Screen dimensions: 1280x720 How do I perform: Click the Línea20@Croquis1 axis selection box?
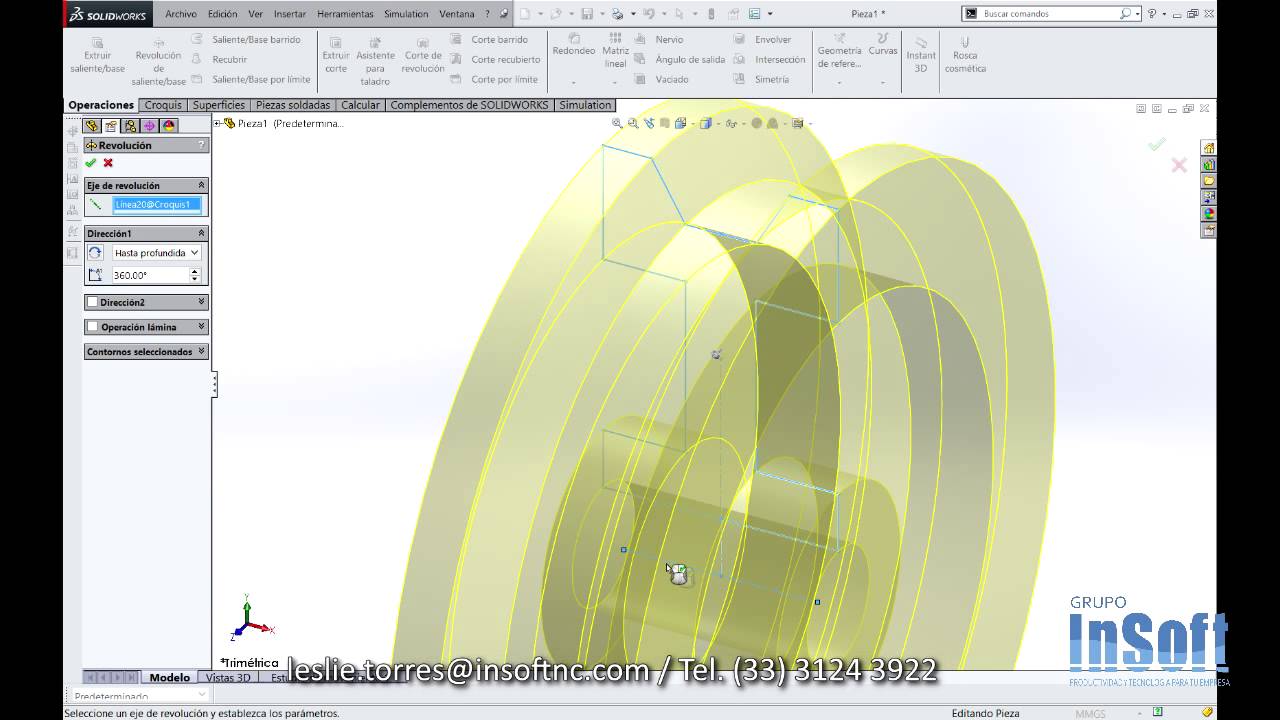click(158, 205)
